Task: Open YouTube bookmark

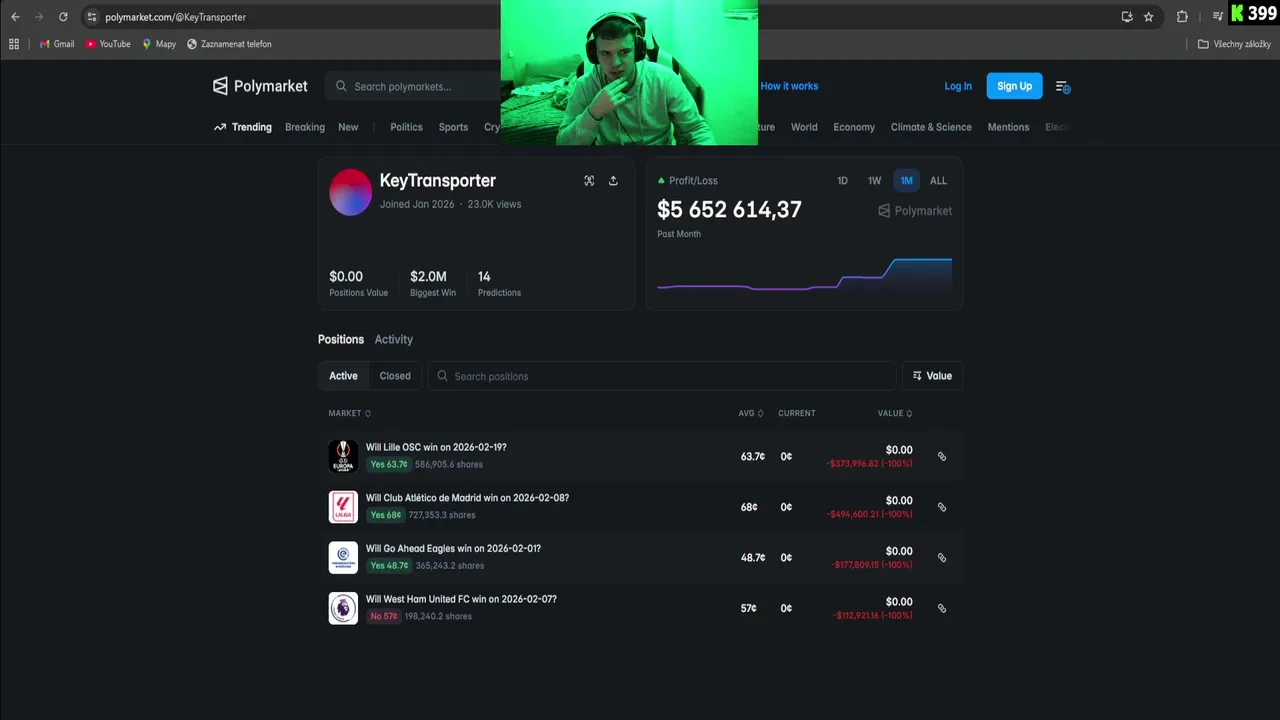Action: [108, 44]
